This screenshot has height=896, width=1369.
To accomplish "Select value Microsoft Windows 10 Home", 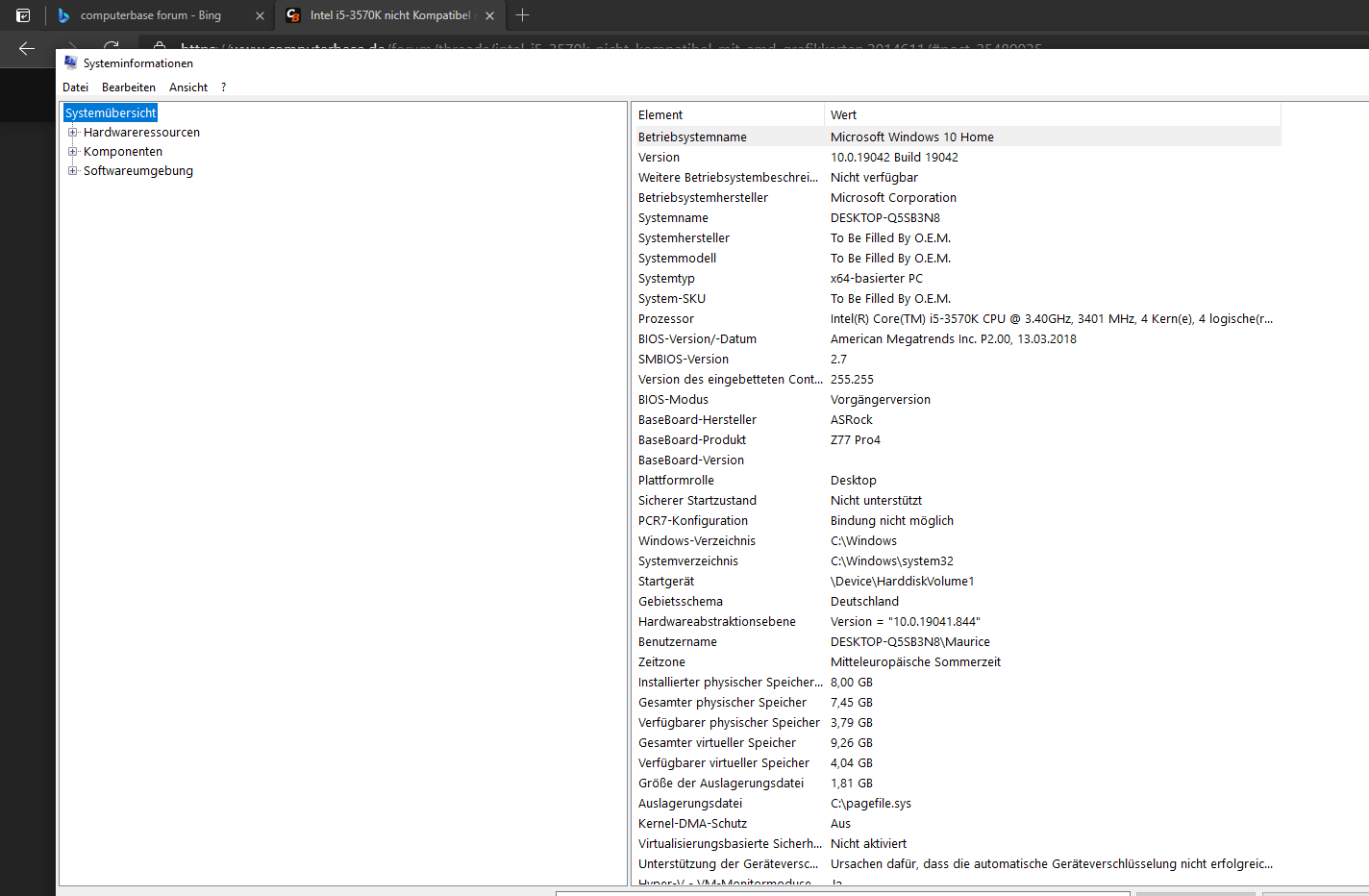I will [x=912, y=137].
